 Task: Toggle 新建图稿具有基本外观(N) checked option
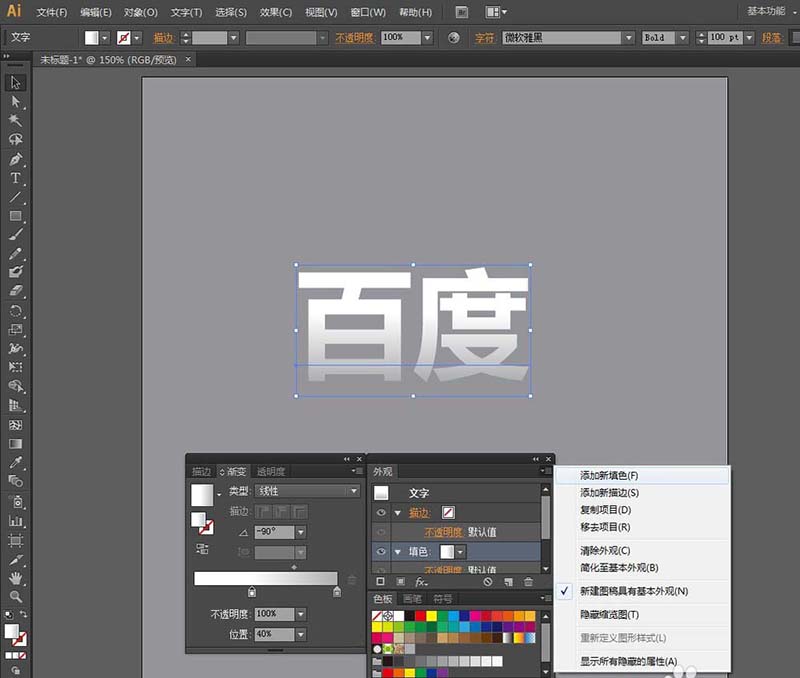pos(634,591)
